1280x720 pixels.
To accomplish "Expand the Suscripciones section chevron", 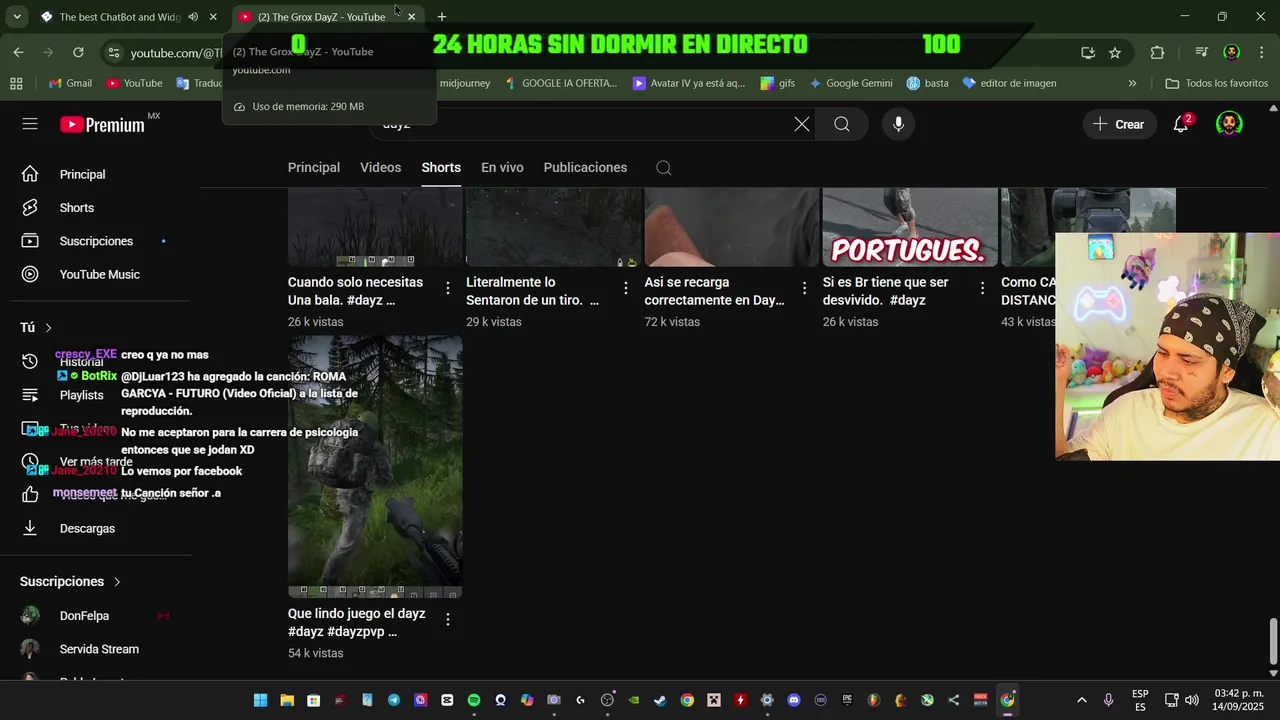I will click(117, 582).
